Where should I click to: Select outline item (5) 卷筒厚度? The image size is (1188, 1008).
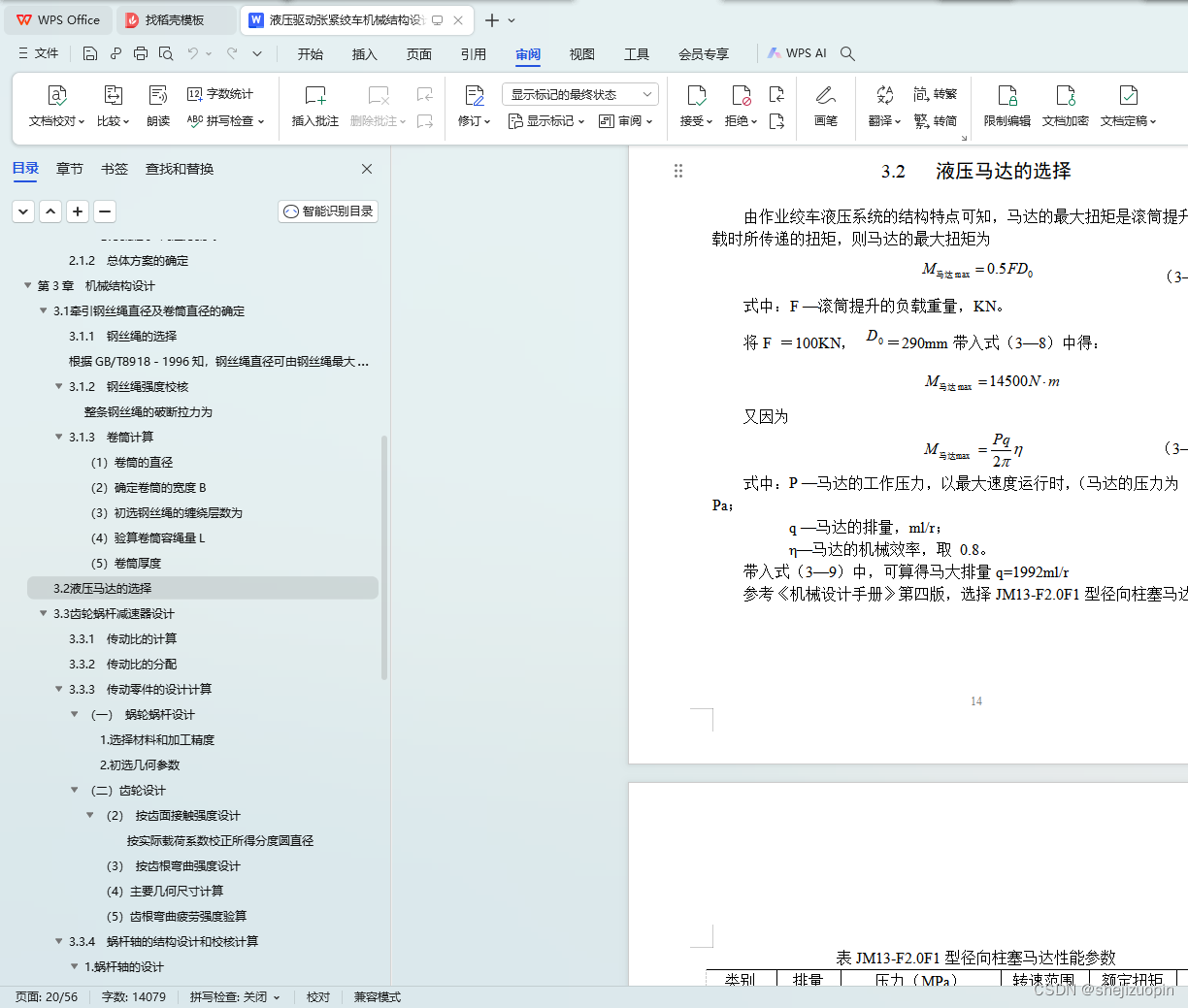coord(126,563)
